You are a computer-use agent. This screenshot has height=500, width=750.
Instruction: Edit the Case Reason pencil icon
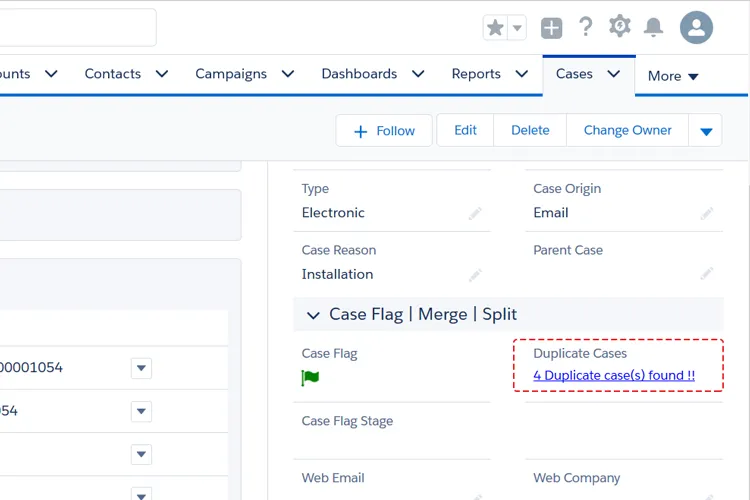click(x=474, y=274)
